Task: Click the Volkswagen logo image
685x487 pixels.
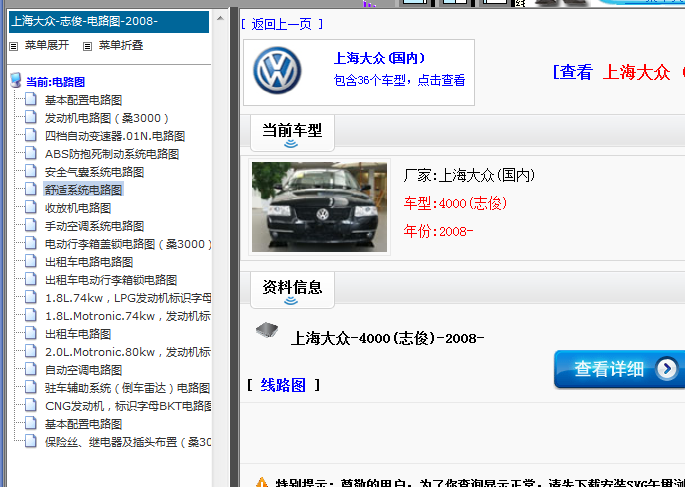Action: [x=277, y=70]
